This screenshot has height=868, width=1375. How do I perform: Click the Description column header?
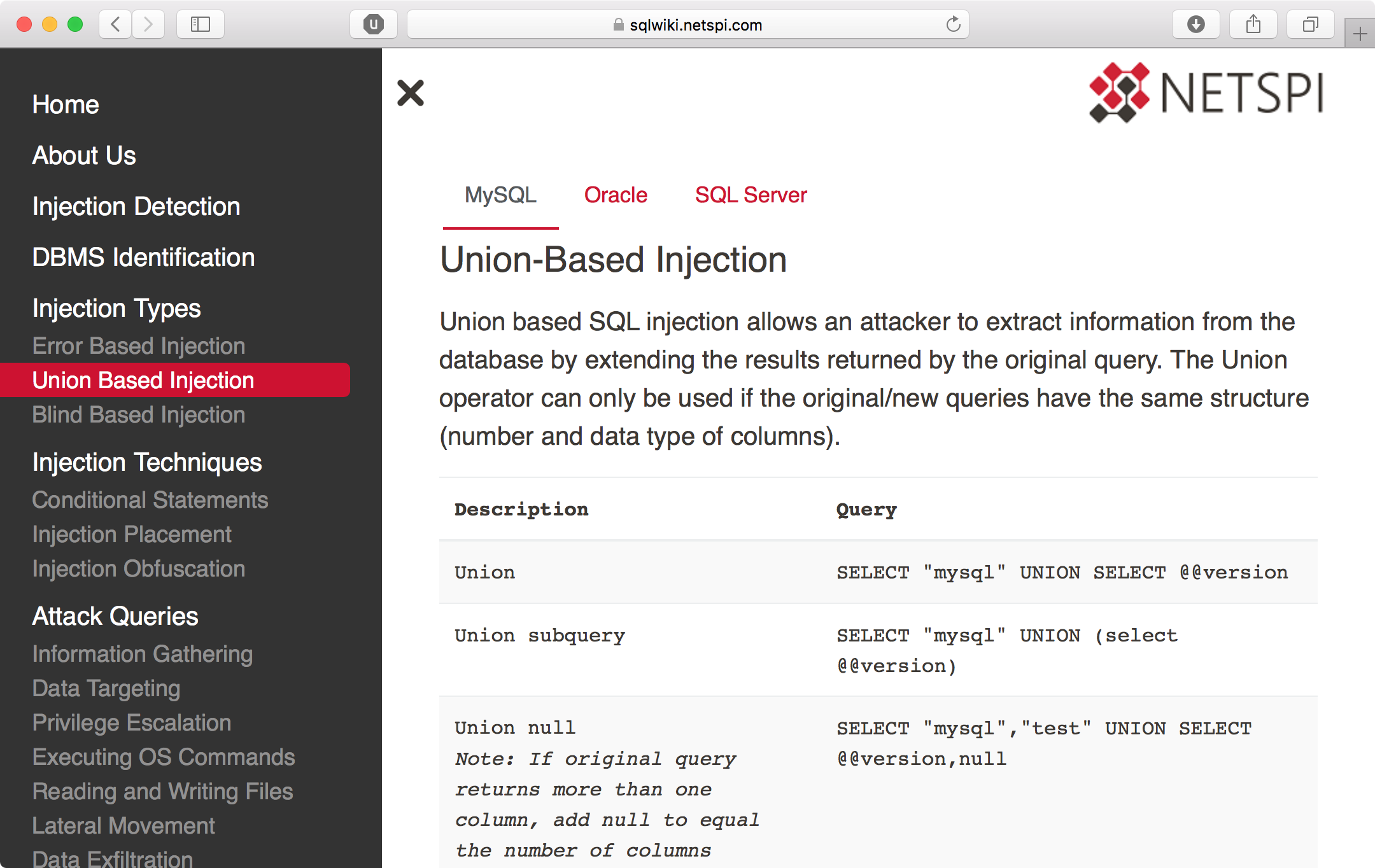[x=521, y=509]
